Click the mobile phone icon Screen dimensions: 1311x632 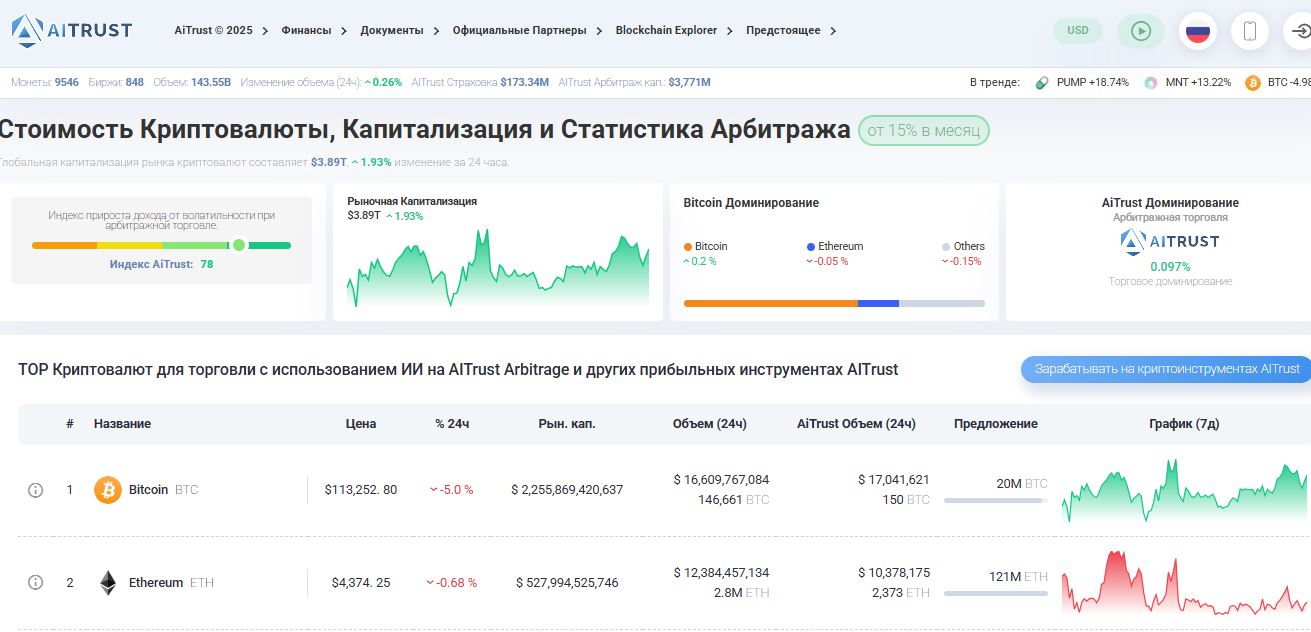click(x=1250, y=31)
